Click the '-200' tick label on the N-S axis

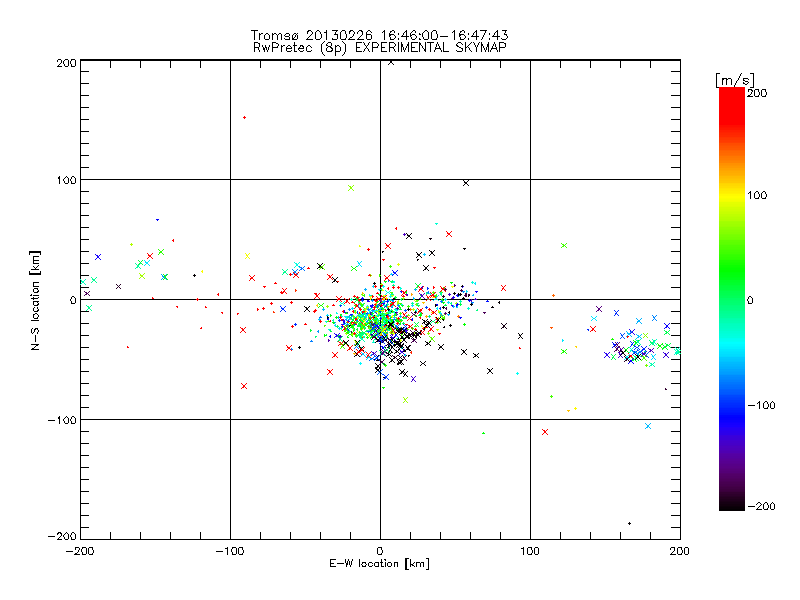point(62,536)
